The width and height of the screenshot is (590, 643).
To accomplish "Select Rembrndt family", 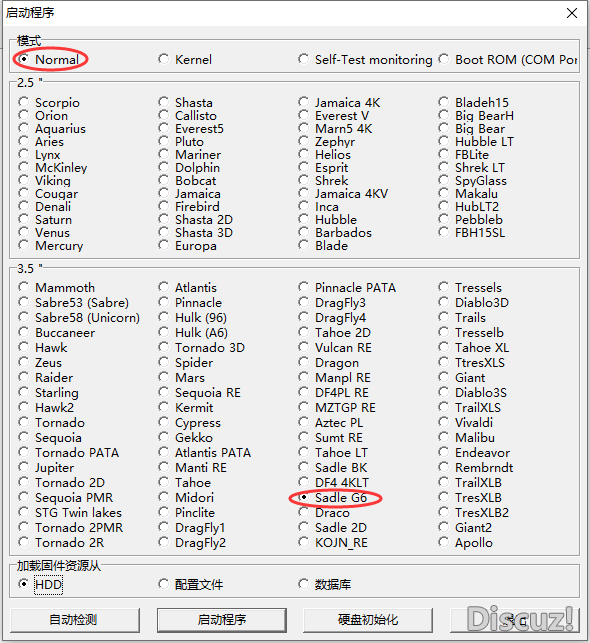I will point(443,467).
